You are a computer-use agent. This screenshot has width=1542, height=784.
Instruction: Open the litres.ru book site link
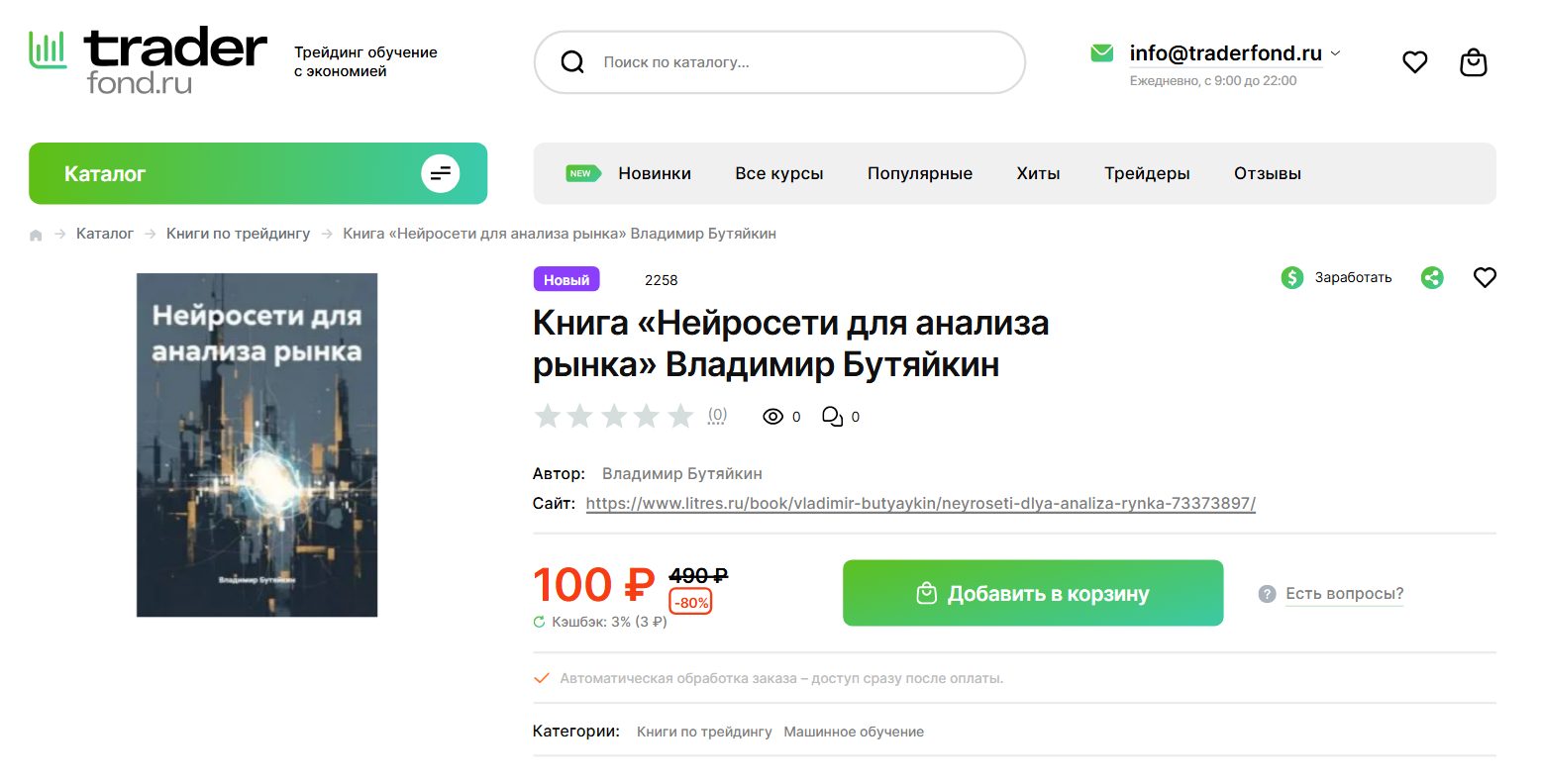coord(920,503)
